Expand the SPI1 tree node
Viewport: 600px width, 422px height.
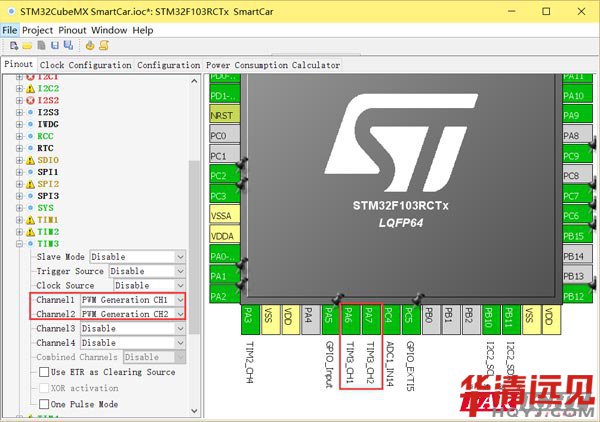click(x=19, y=173)
